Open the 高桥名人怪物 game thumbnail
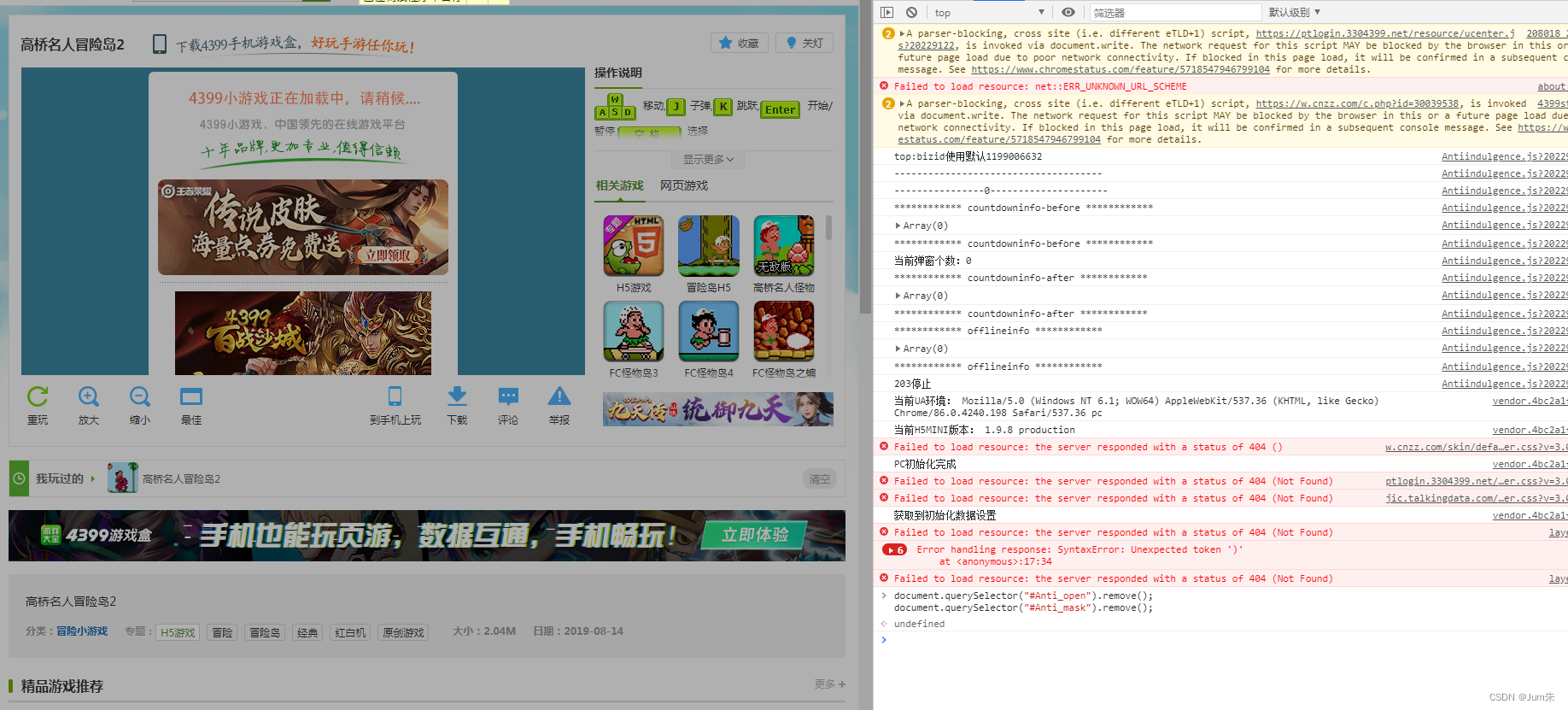The height and width of the screenshot is (710, 1568). [x=784, y=246]
